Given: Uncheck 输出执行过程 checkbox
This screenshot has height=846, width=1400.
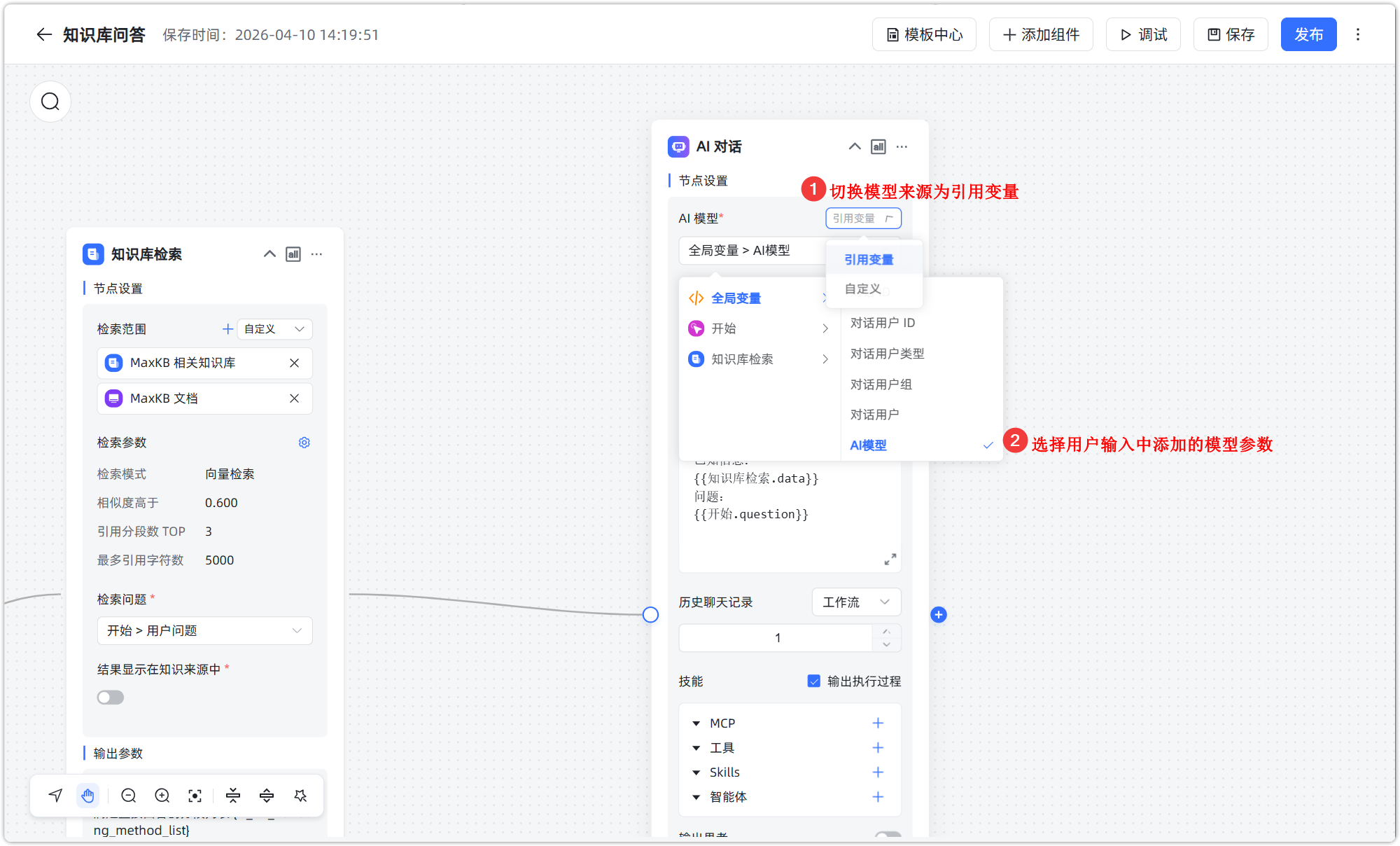Looking at the screenshot, I should (814, 681).
